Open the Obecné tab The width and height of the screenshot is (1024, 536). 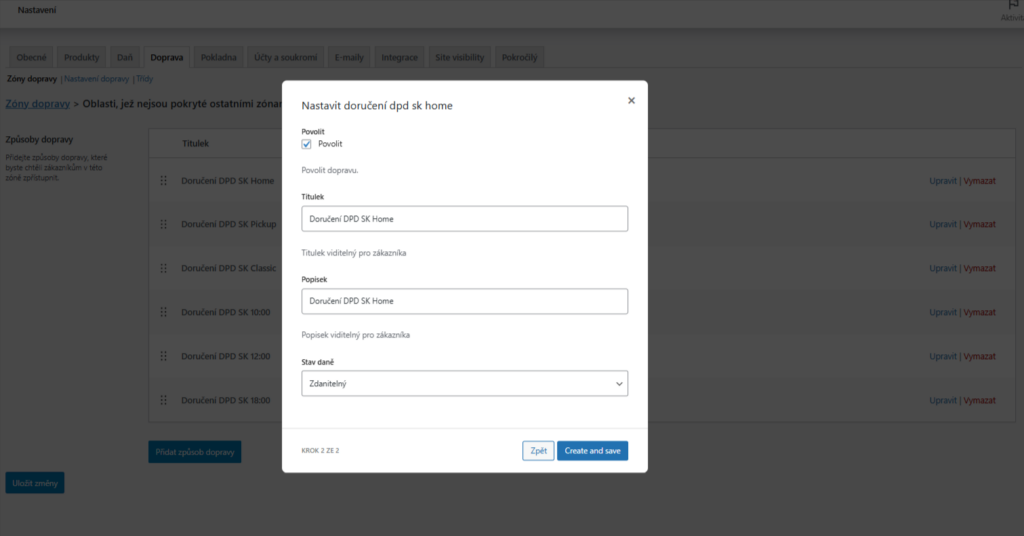pos(31,57)
